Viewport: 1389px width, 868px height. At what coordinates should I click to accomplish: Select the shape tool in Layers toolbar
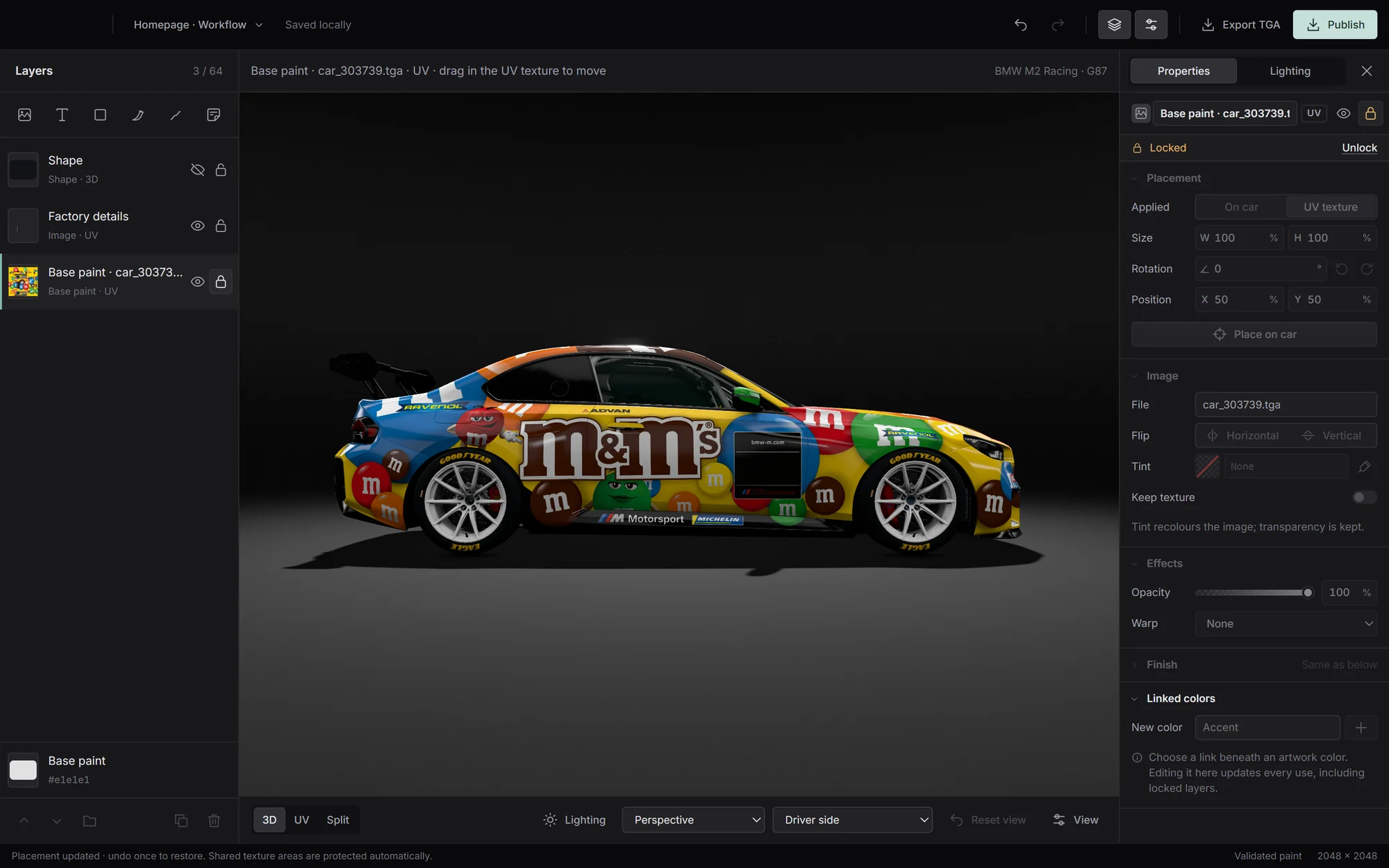coord(100,115)
